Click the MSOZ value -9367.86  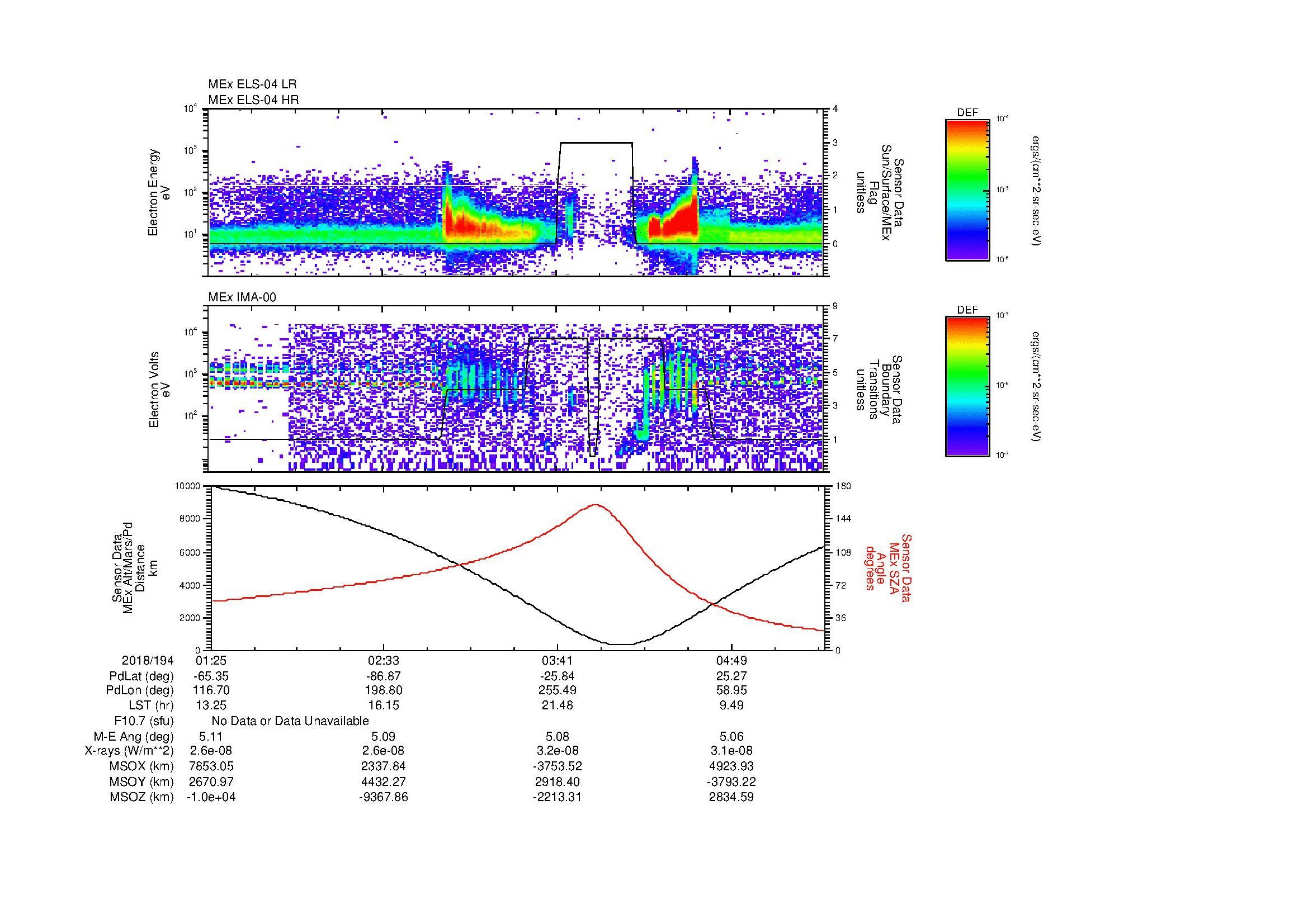384,797
